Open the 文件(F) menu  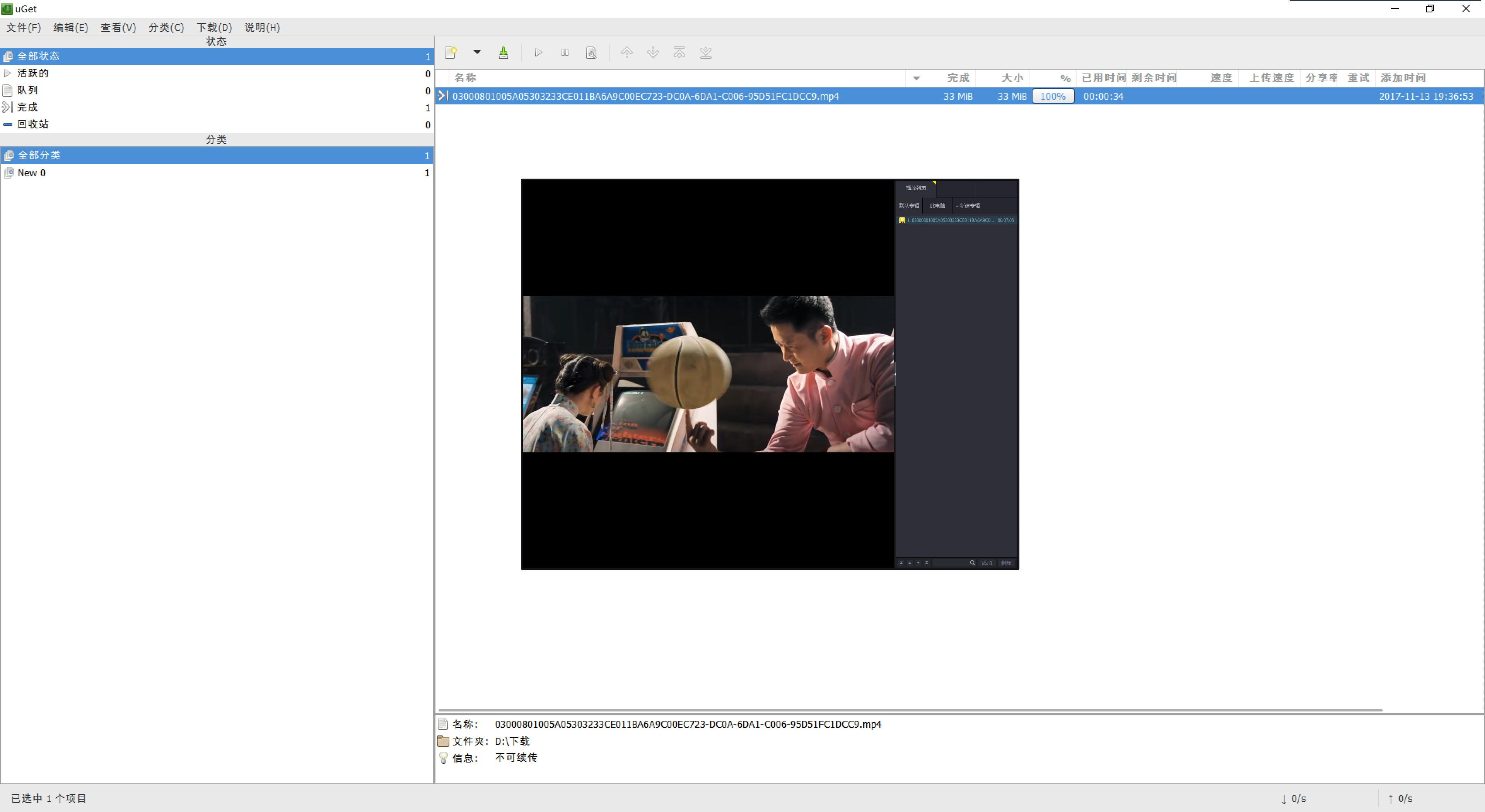[x=24, y=28]
